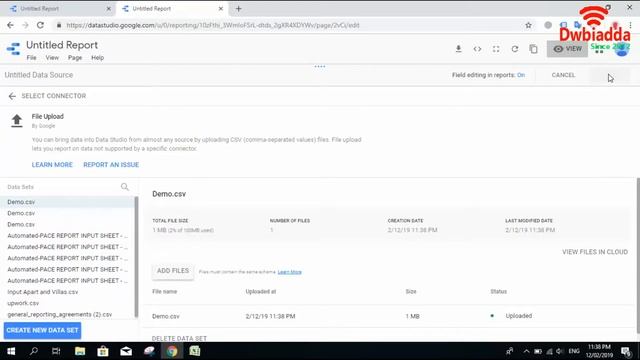Select second Untitled Report browser tab
This screenshot has width=640, height=360.
pos(171,9)
